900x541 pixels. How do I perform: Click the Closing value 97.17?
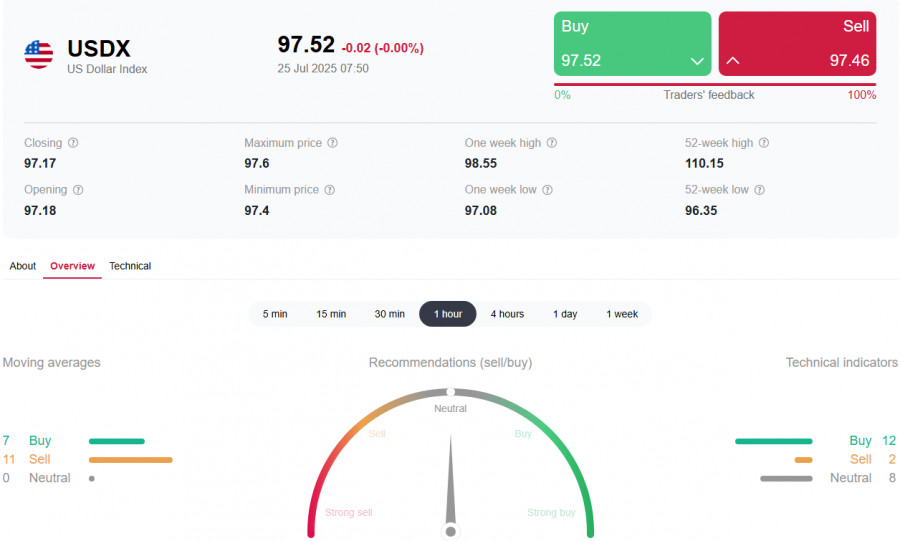click(40, 164)
